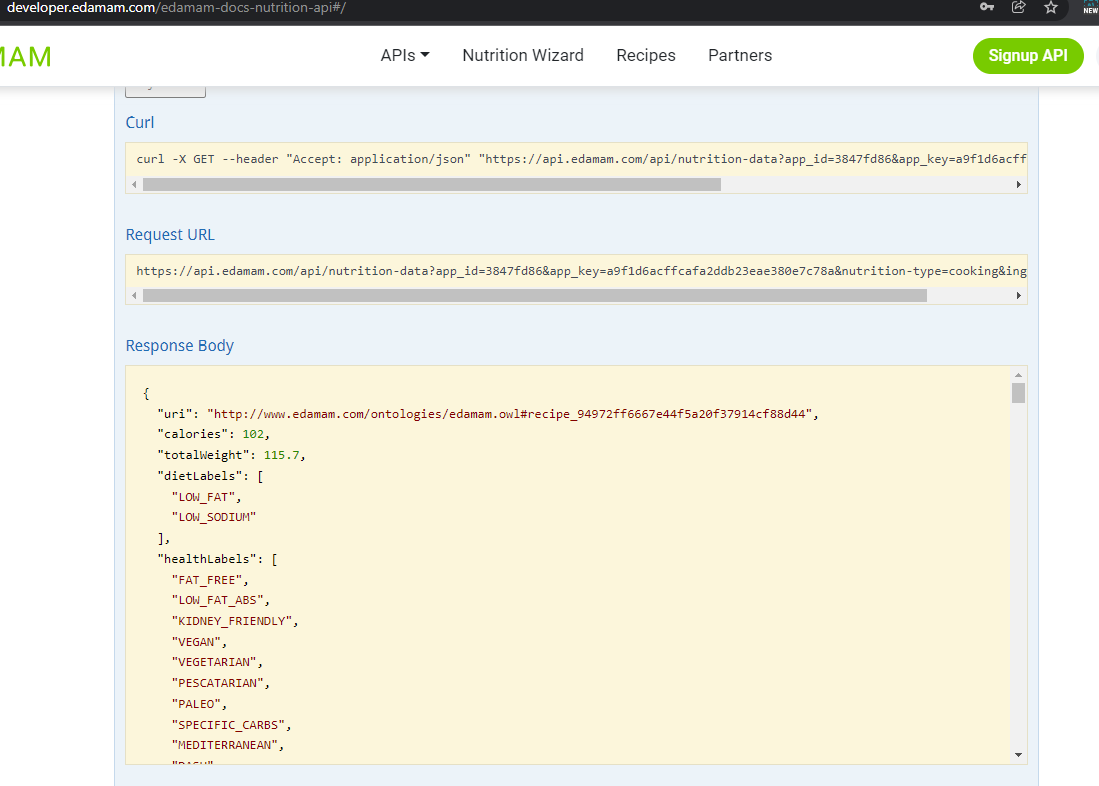This screenshot has width=1099, height=786.
Task: Click the Curl box horizontal scrollbar thumb
Action: [432, 184]
